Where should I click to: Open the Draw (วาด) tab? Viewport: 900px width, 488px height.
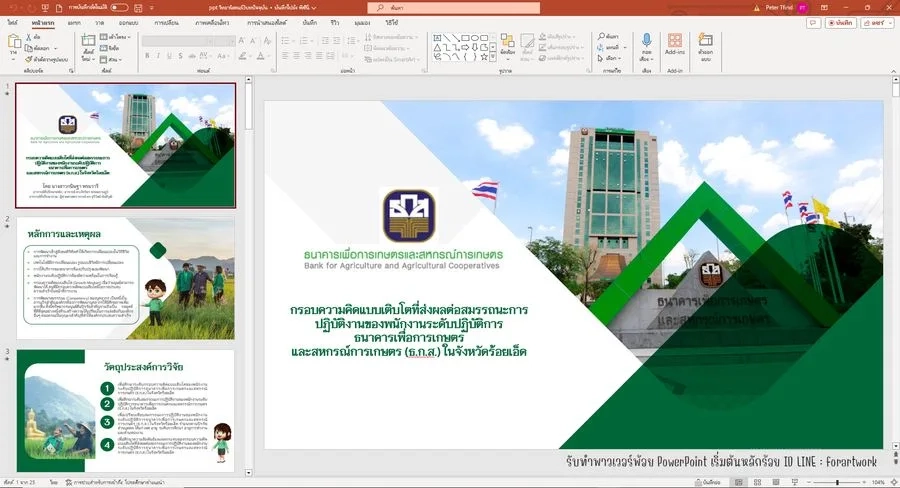100,23
